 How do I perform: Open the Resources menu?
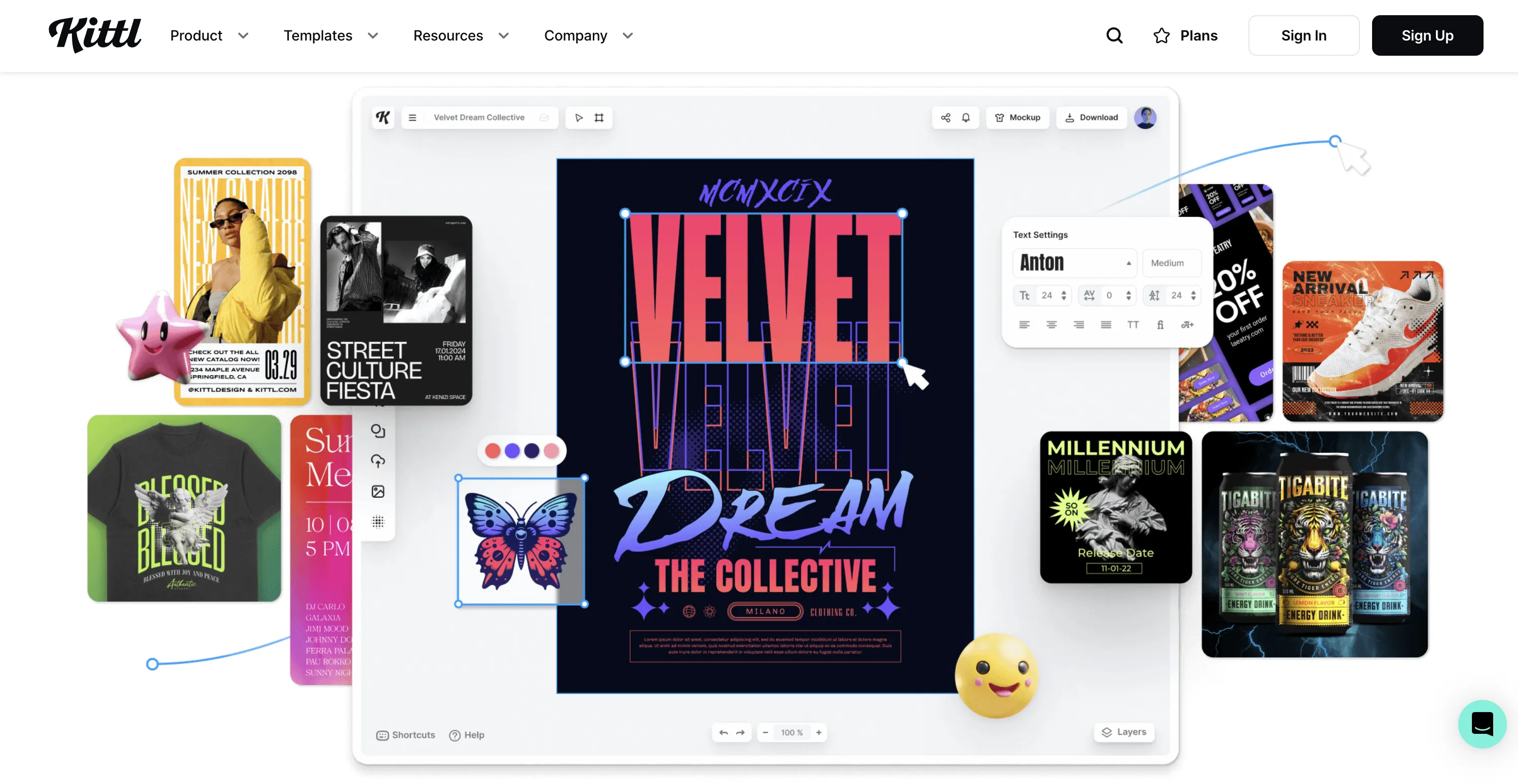point(460,35)
